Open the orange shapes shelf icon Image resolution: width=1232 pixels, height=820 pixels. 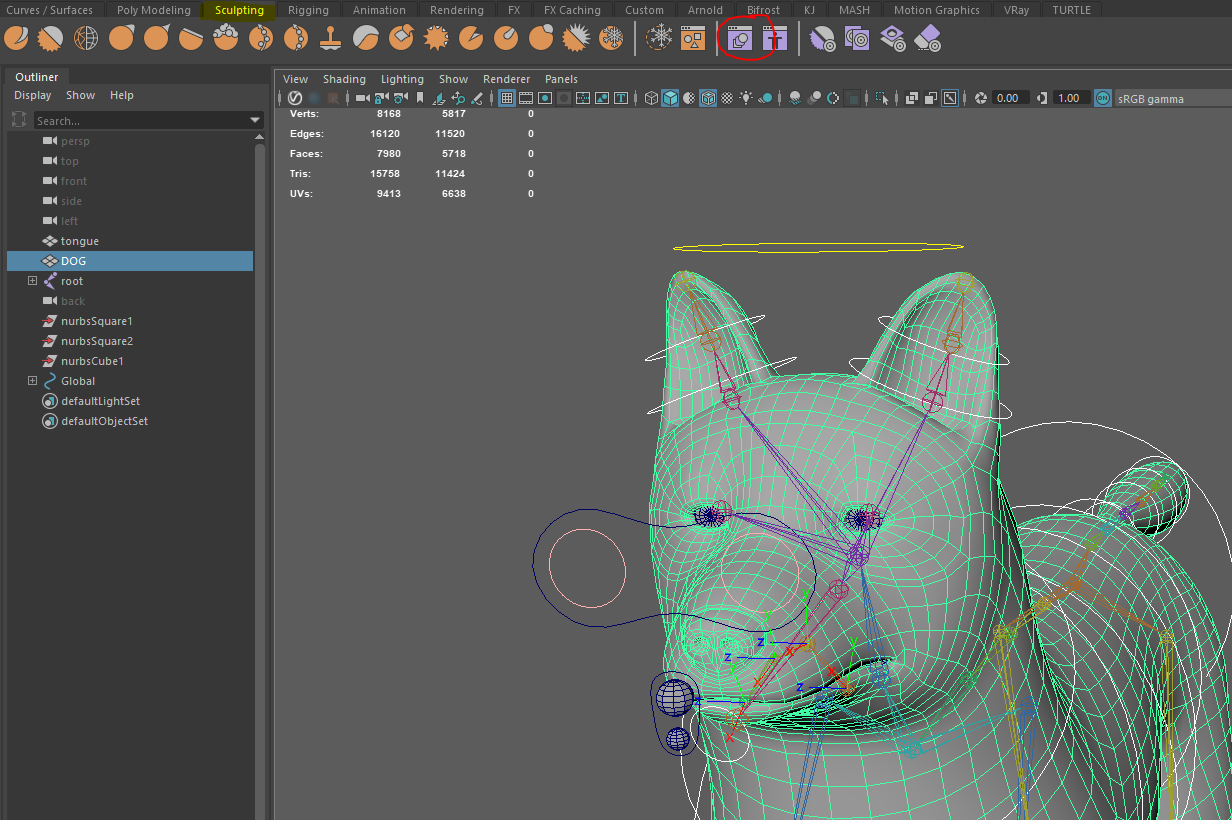693,39
